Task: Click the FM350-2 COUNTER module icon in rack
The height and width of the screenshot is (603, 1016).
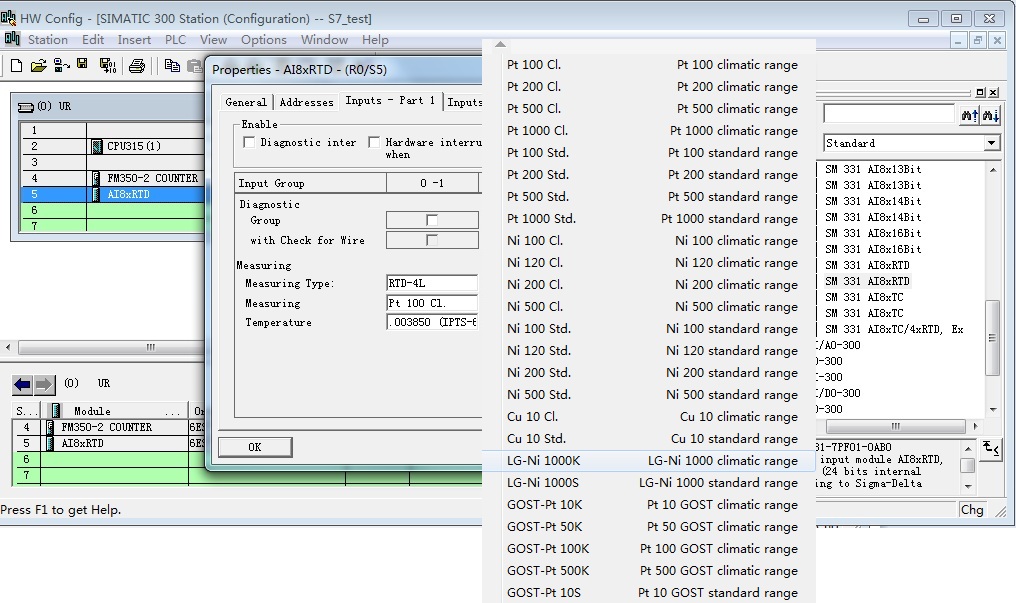Action: [97, 178]
